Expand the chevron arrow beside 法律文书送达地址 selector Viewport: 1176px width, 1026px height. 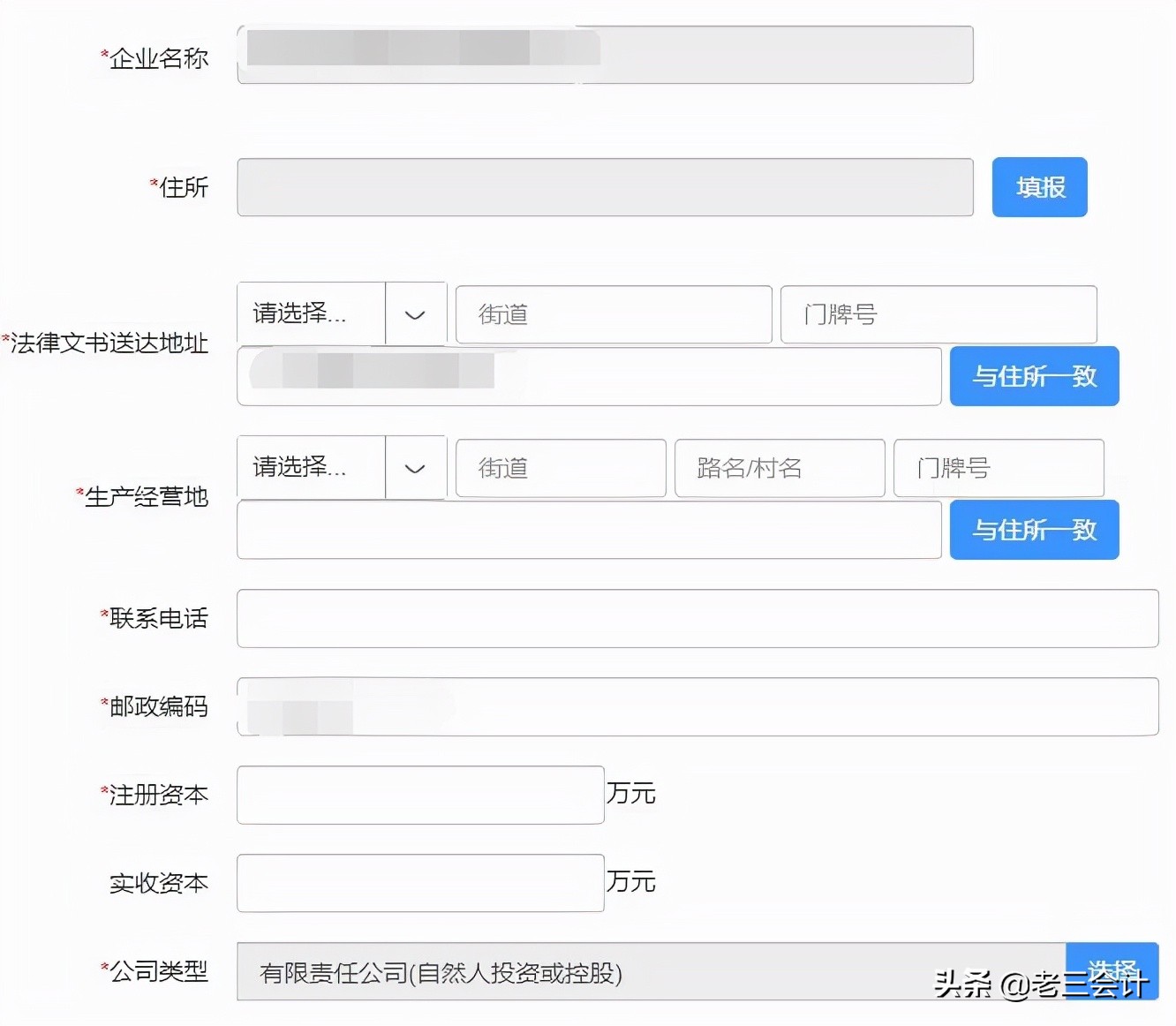(415, 313)
